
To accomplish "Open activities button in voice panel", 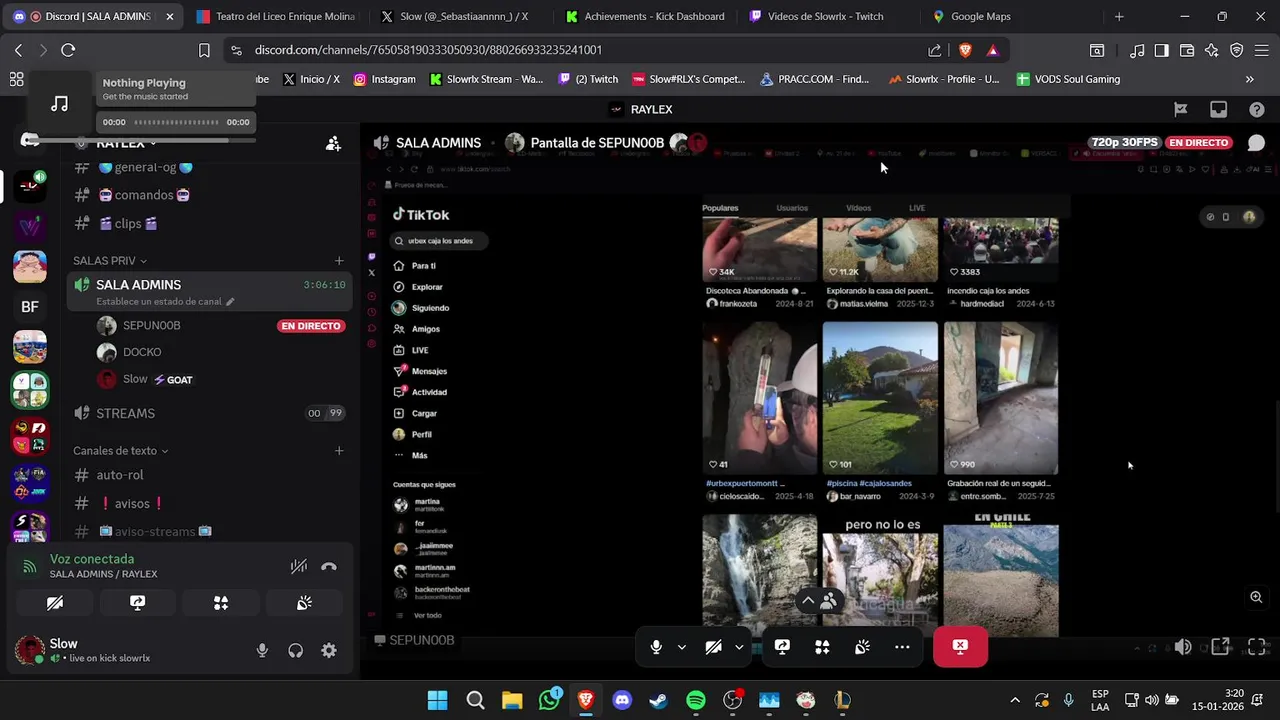I will tap(221, 603).
